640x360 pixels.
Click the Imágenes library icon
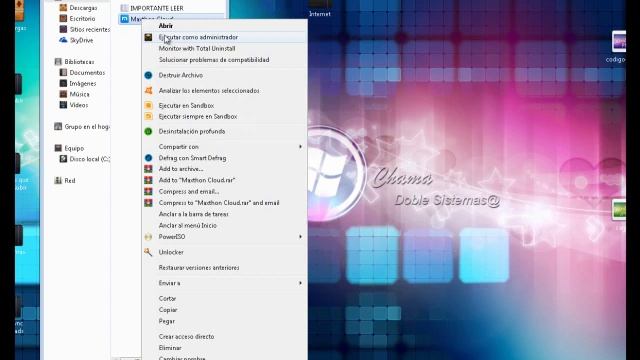click(63, 83)
